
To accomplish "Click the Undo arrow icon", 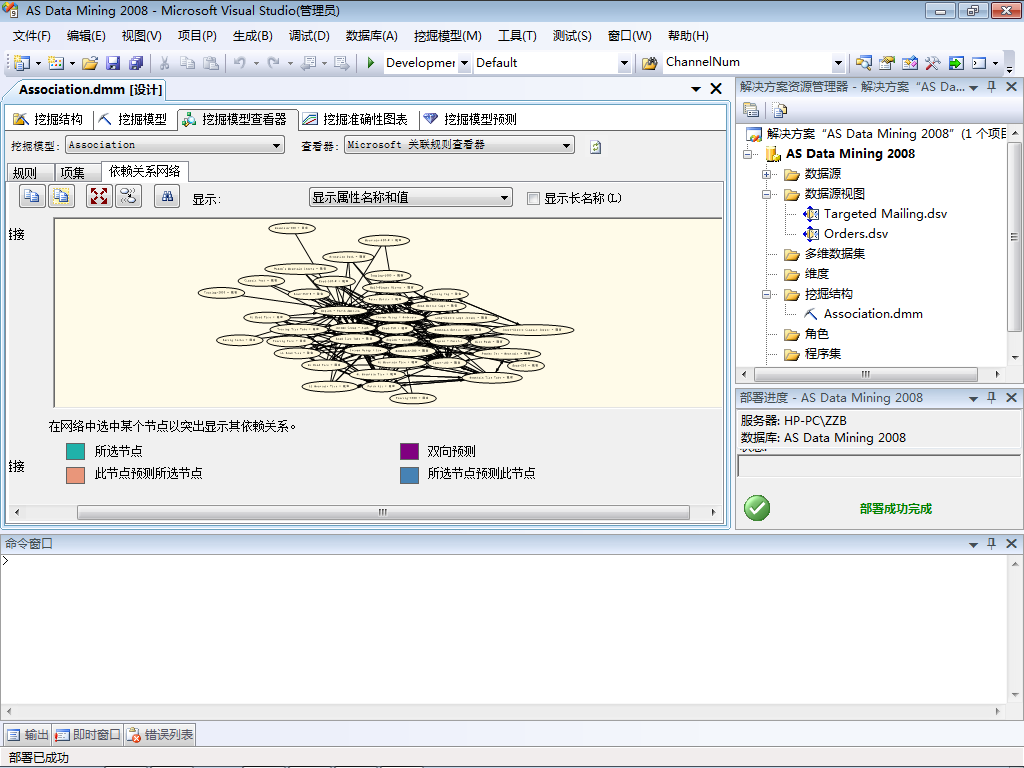I will [x=240, y=63].
